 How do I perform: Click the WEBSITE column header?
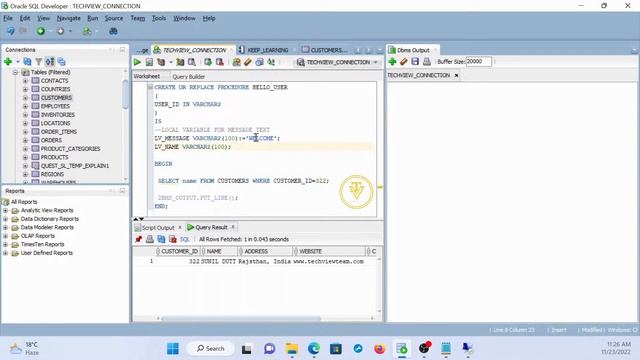click(x=329, y=251)
